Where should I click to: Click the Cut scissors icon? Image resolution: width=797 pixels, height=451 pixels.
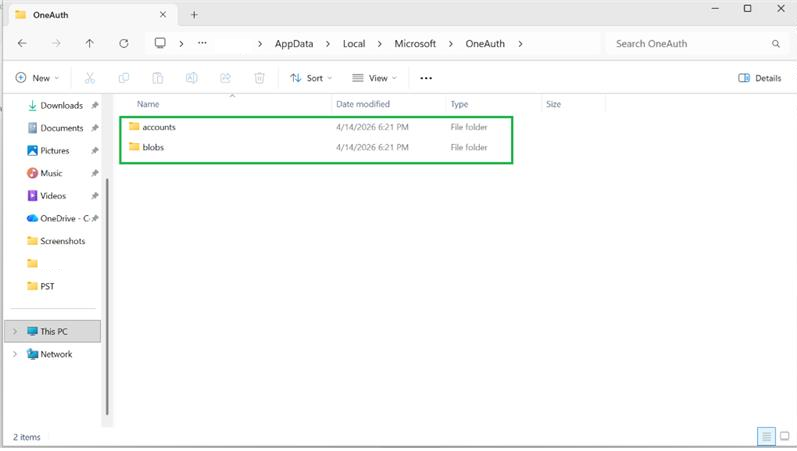click(x=90, y=78)
